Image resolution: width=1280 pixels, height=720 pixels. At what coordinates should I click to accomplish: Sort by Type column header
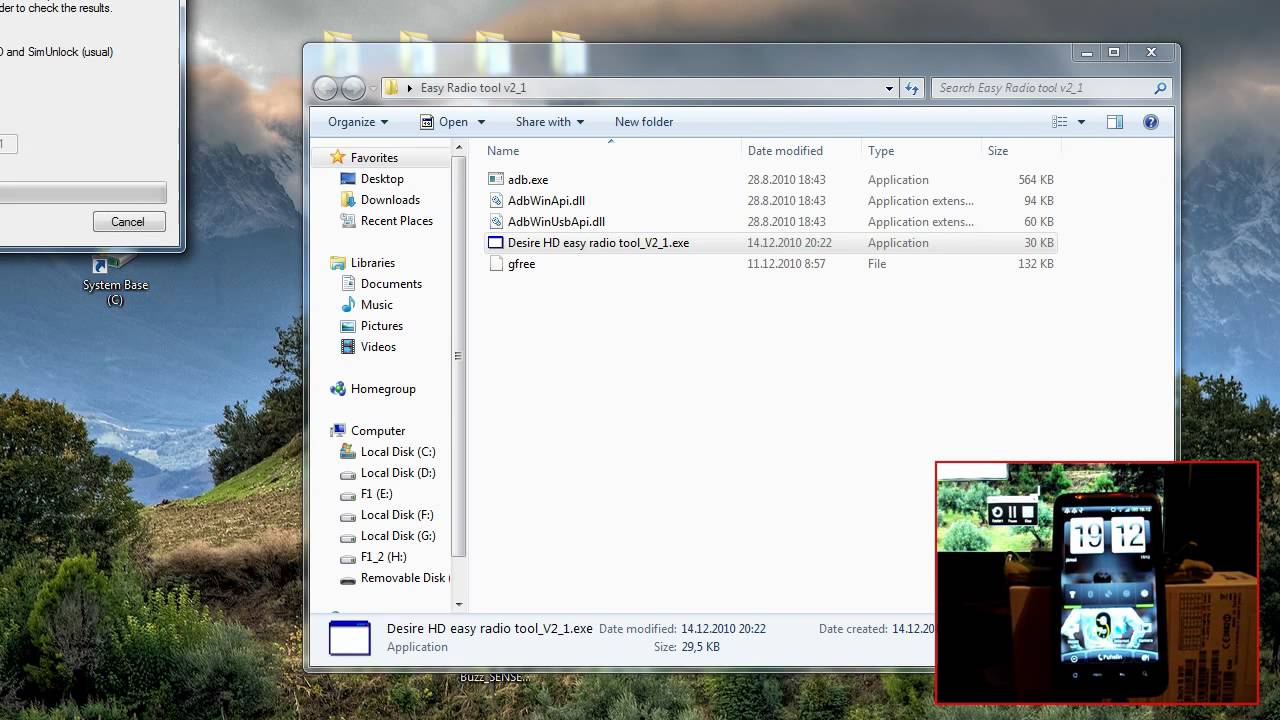tap(881, 151)
